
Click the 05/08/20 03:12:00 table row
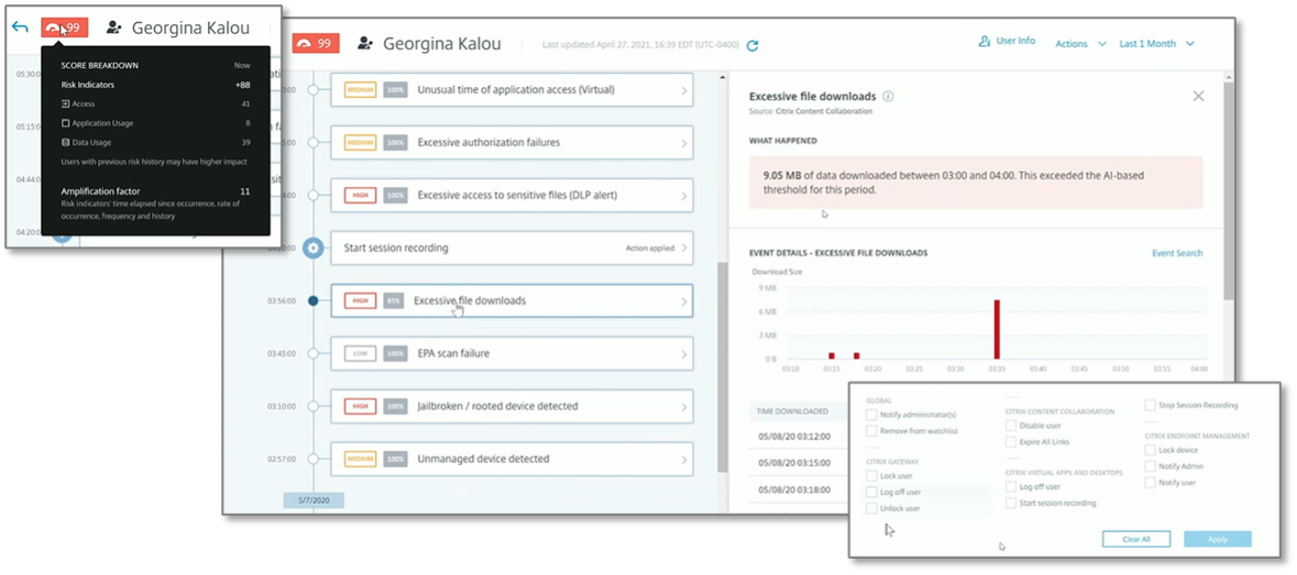[x=799, y=436]
